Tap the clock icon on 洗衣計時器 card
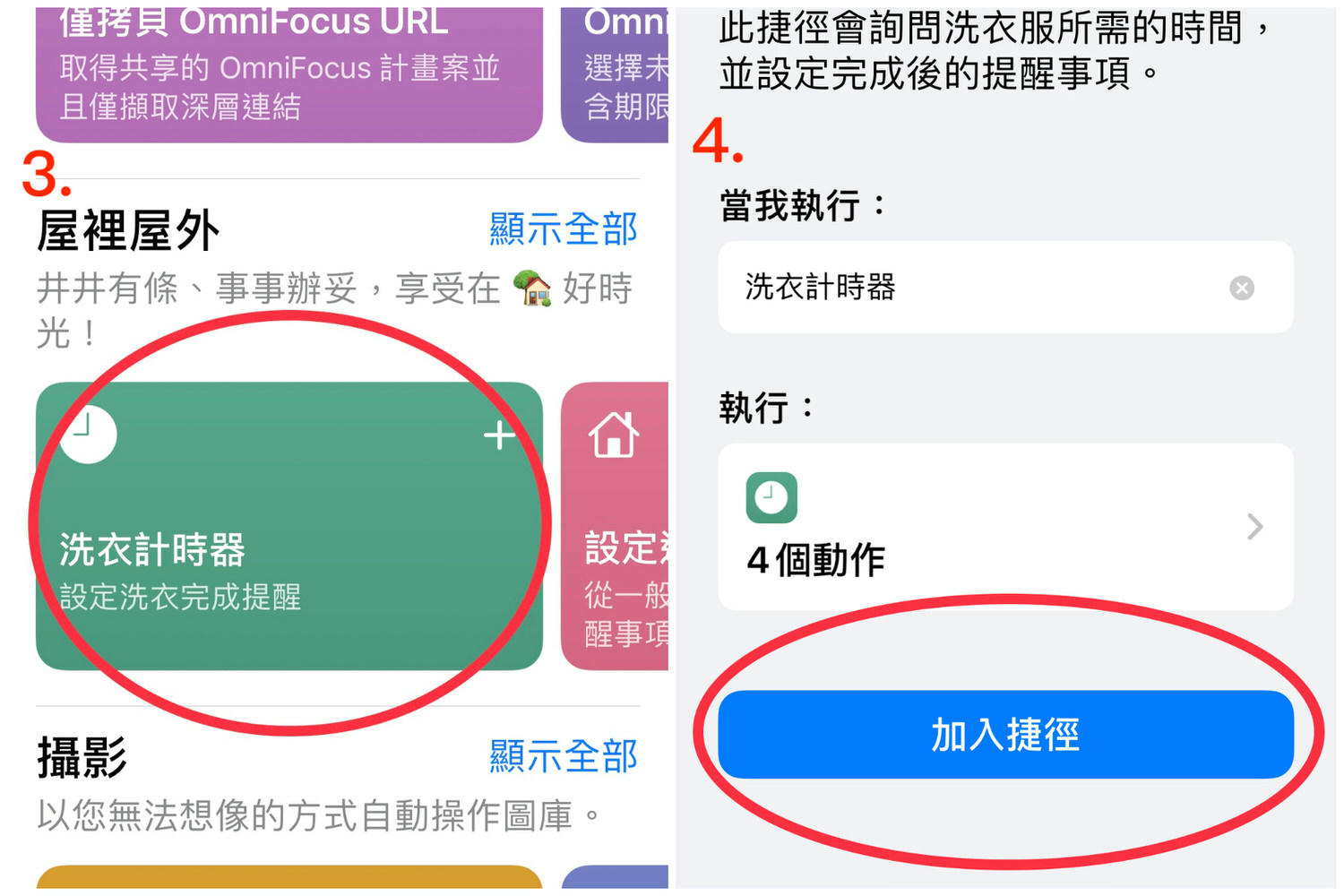This screenshot has width=1344, height=896. click(89, 435)
